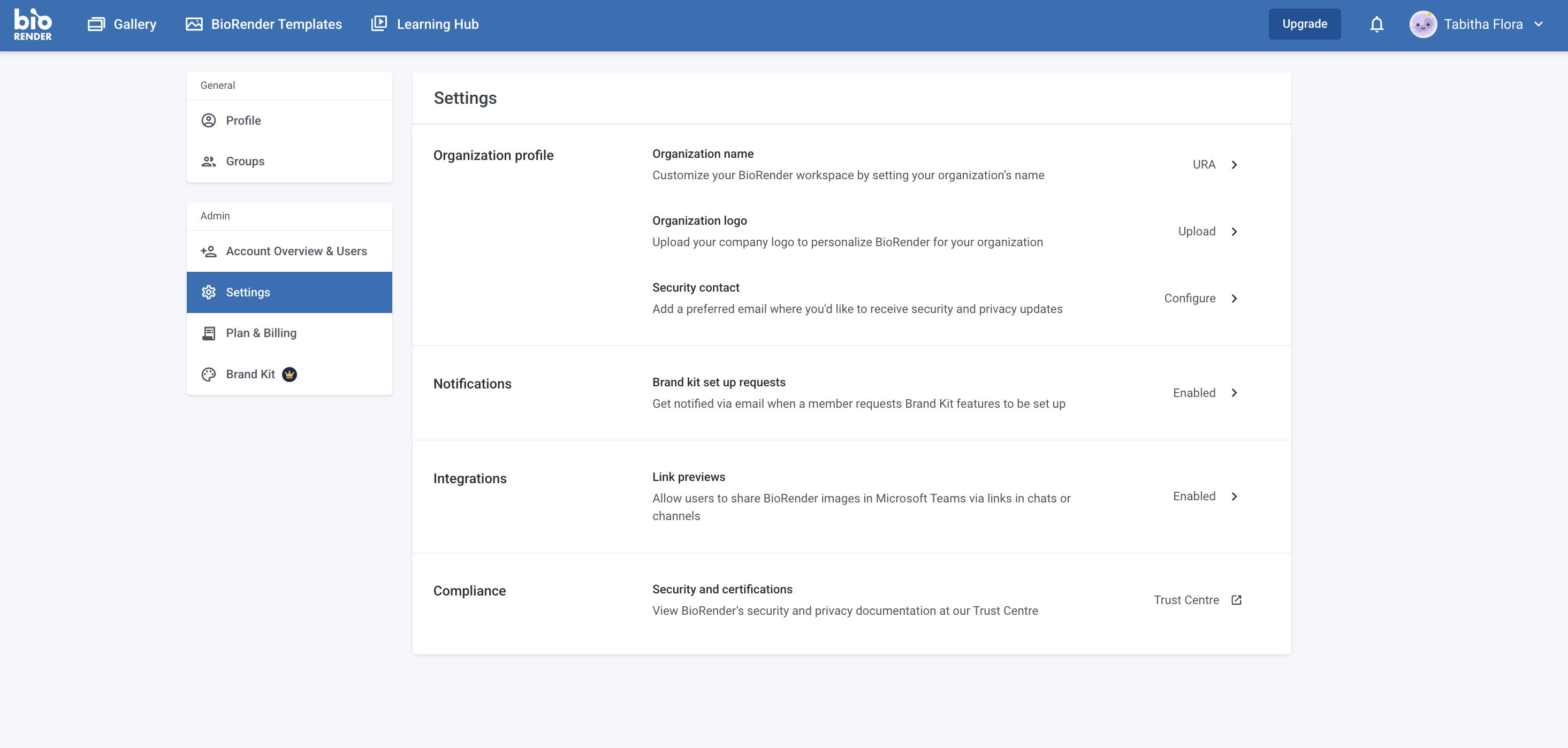Click the Profile person icon

click(x=209, y=120)
